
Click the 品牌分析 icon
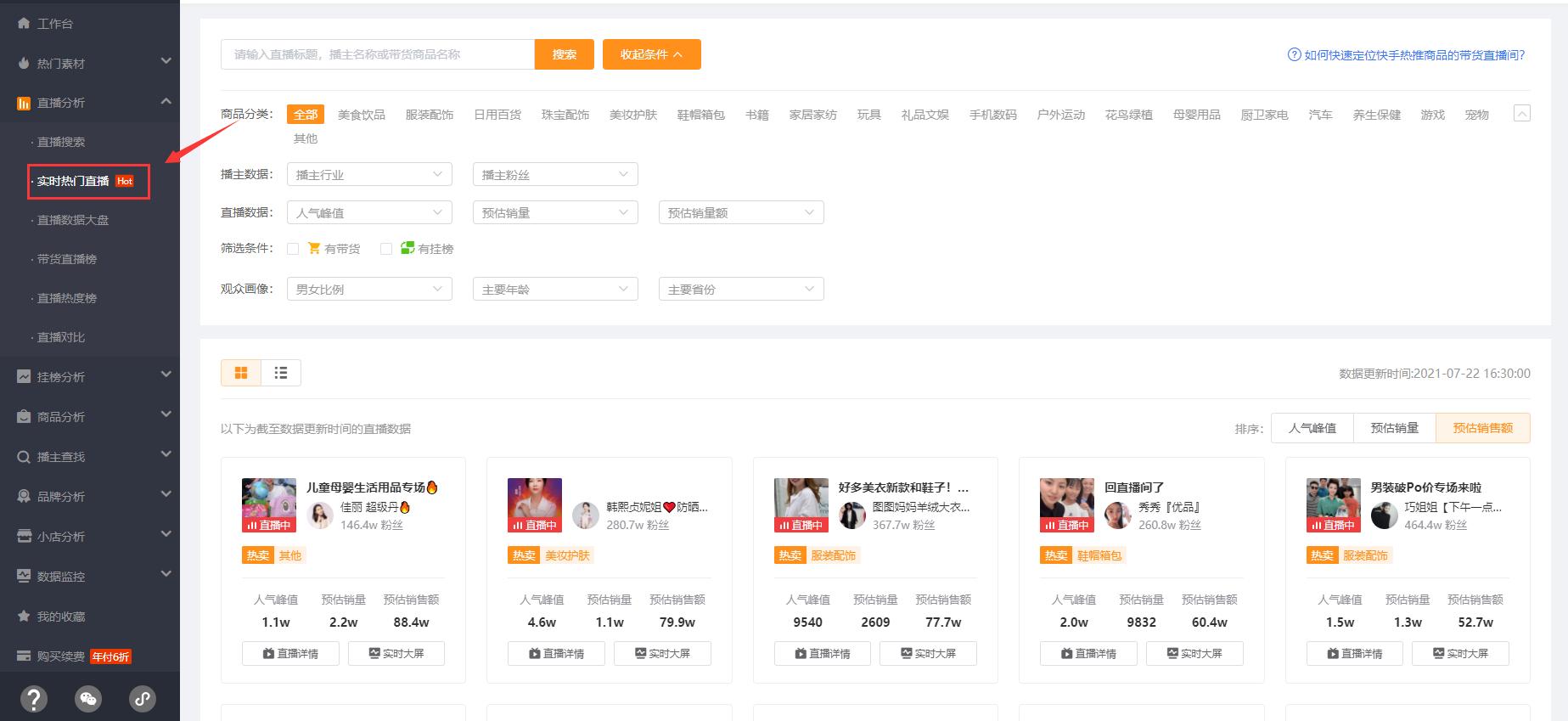point(24,496)
